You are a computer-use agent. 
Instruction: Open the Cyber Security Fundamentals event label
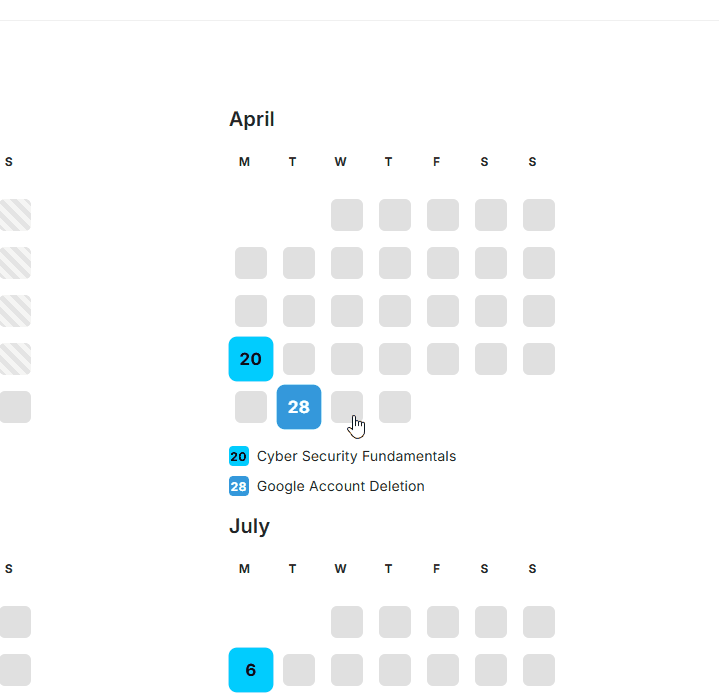[356, 457]
